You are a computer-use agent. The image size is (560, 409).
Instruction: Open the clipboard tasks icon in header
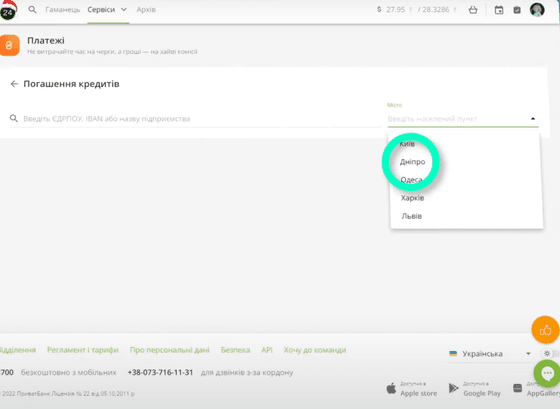point(517,10)
